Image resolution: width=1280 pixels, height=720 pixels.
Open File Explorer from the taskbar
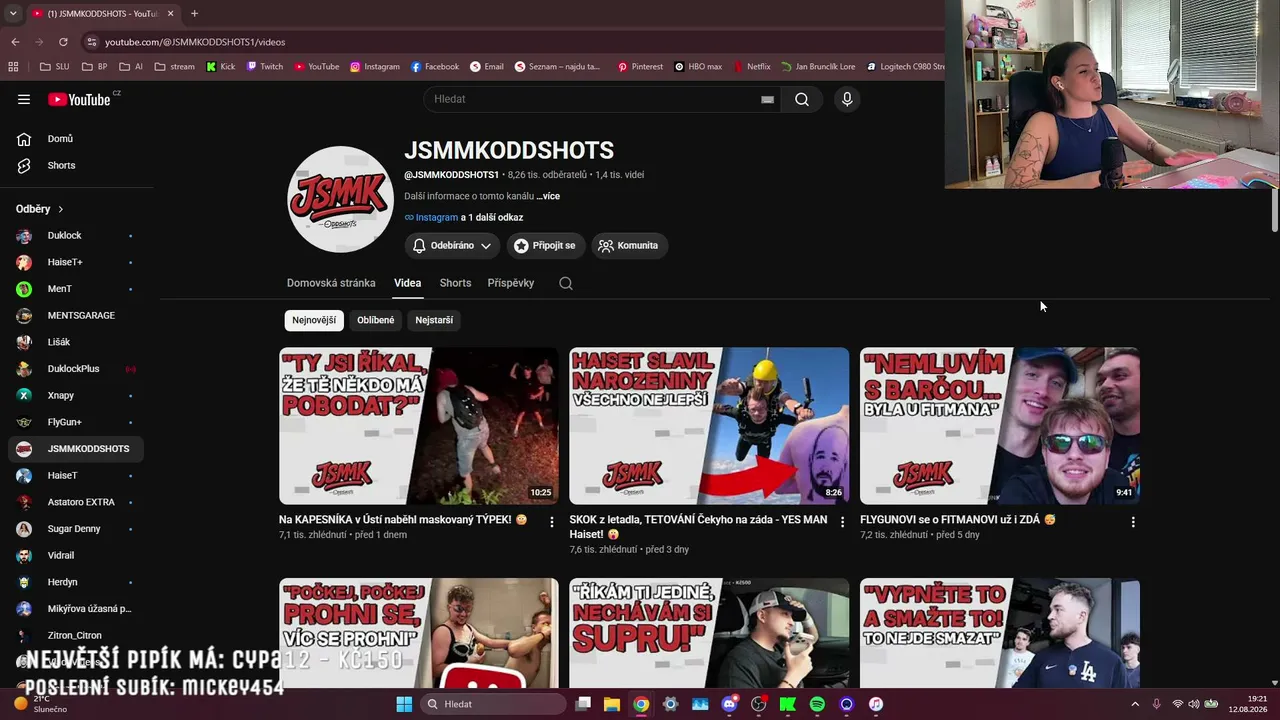611,704
